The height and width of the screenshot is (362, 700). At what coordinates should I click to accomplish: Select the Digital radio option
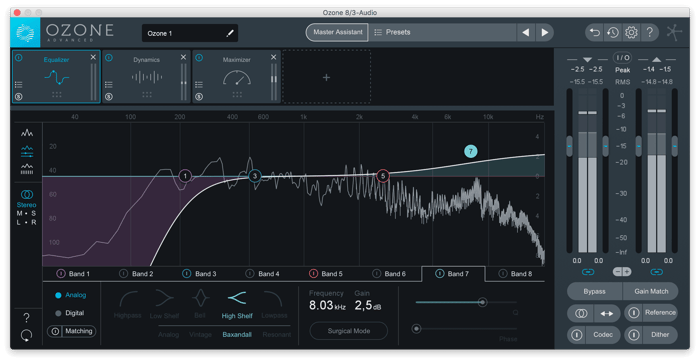pyautogui.click(x=58, y=313)
